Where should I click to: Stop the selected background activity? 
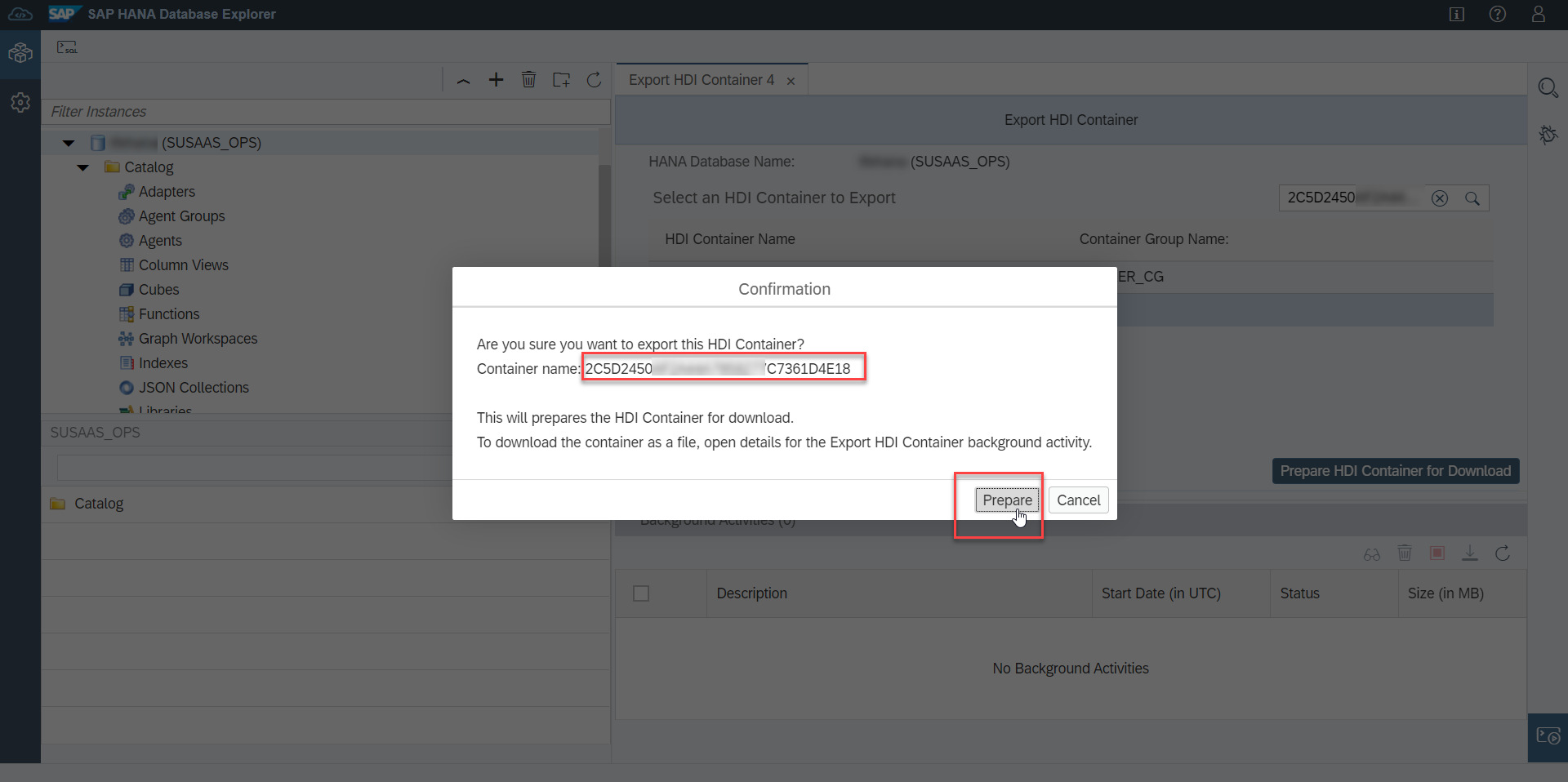1437,553
